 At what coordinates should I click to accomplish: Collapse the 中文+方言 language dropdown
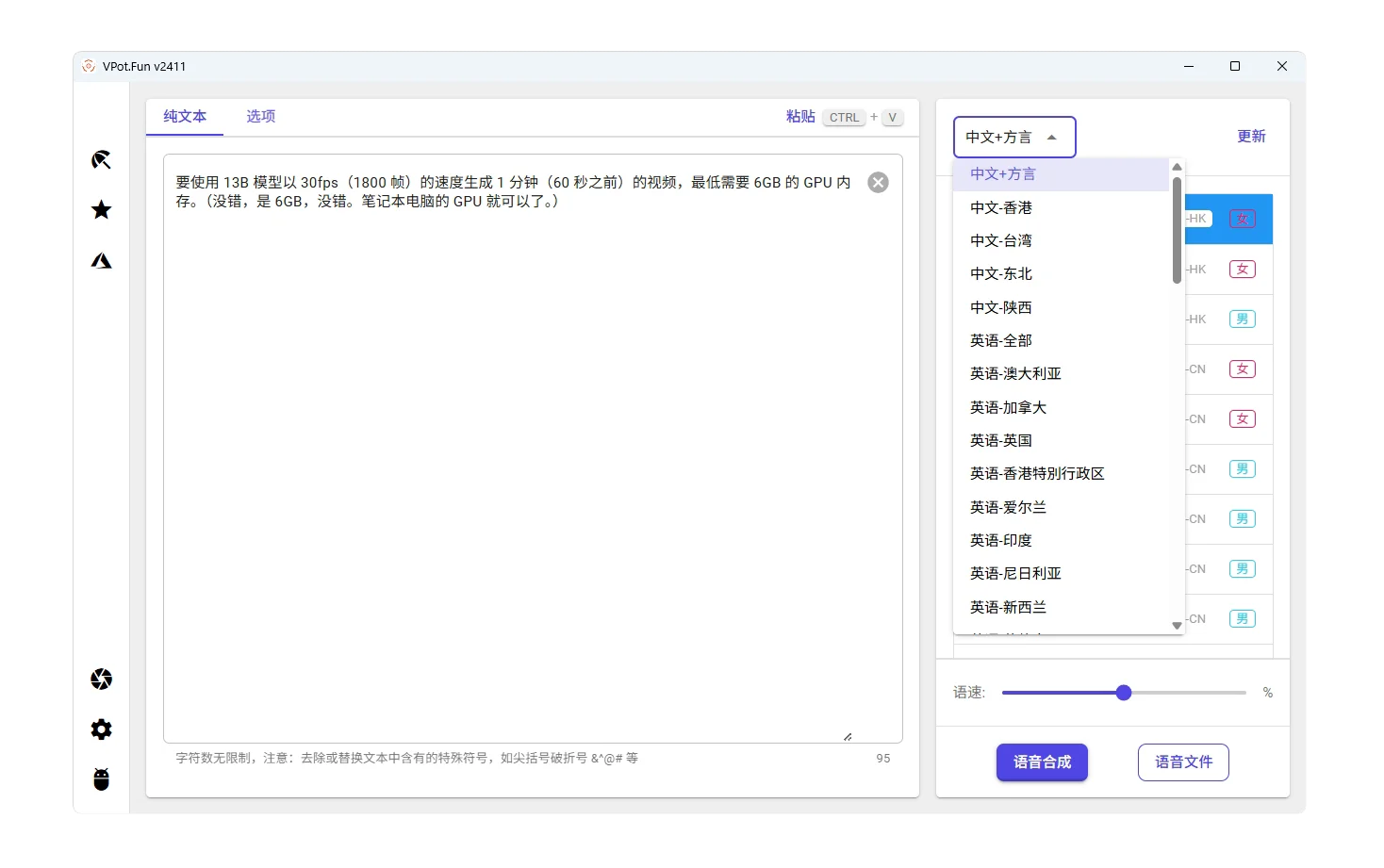(x=1014, y=138)
